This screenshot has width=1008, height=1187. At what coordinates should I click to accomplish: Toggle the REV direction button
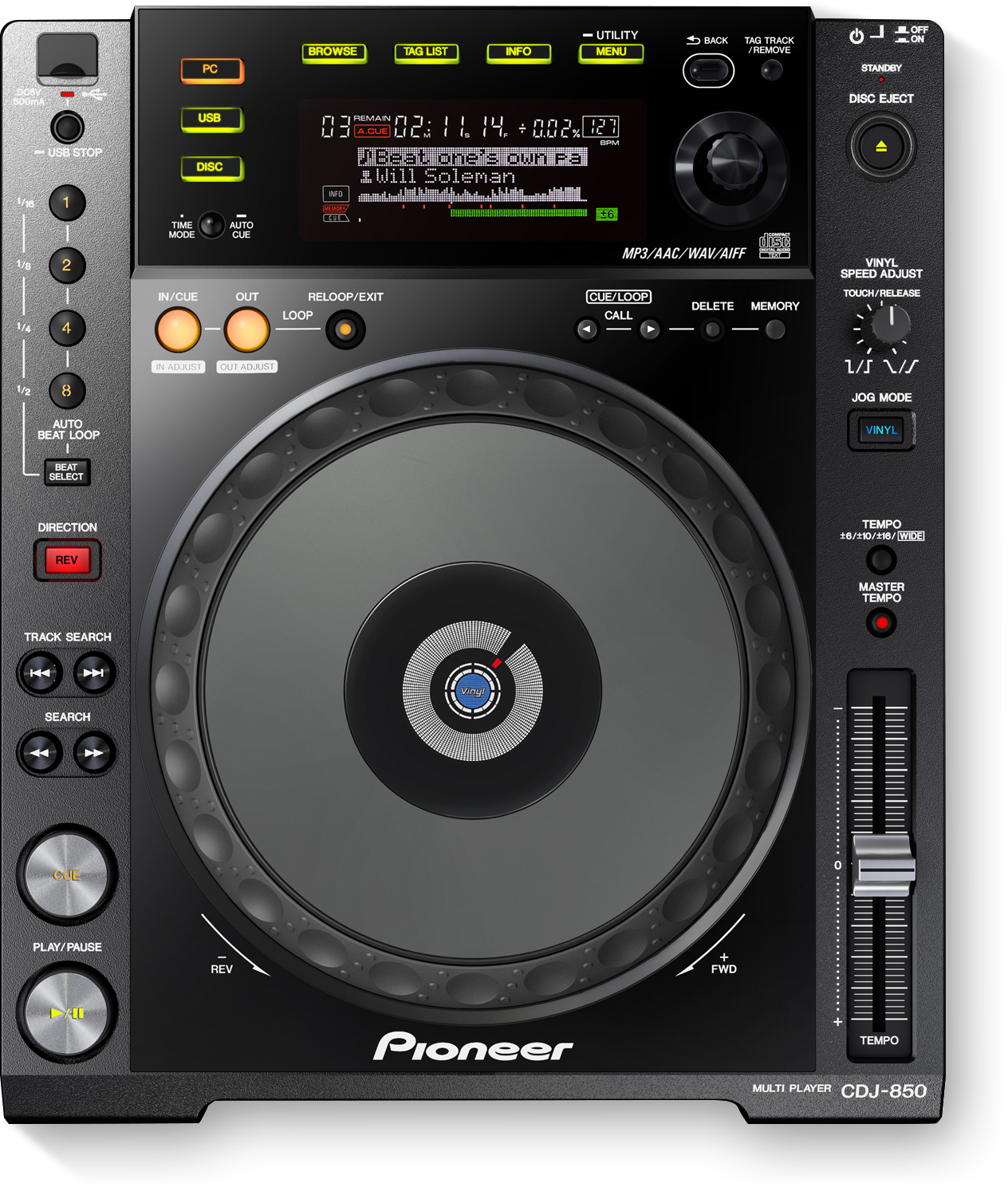tap(67, 560)
